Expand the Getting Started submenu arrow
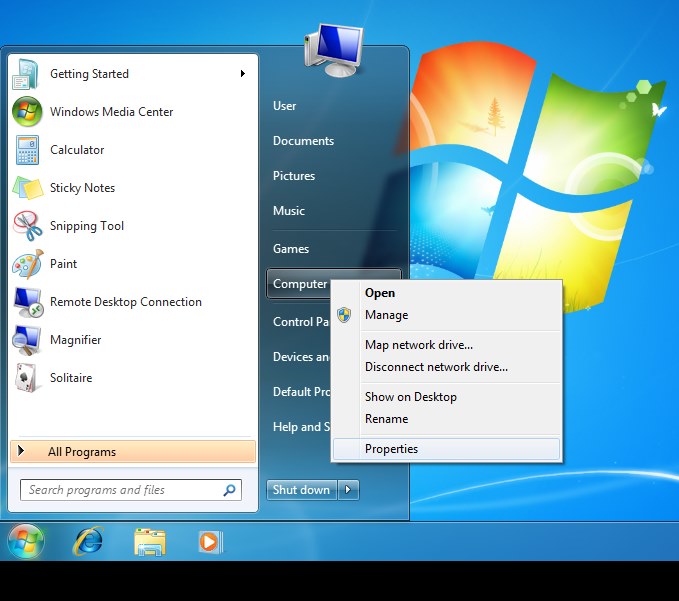 243,74
